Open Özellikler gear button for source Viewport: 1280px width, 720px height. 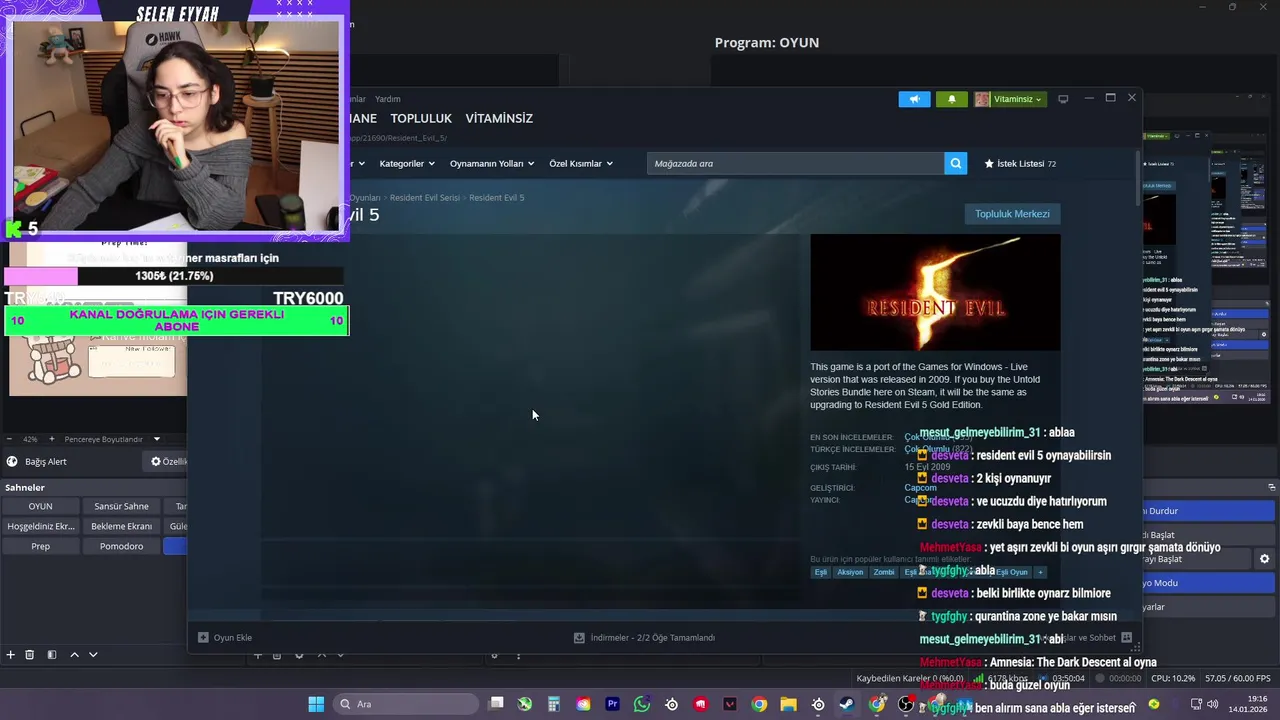pos(167,461)
